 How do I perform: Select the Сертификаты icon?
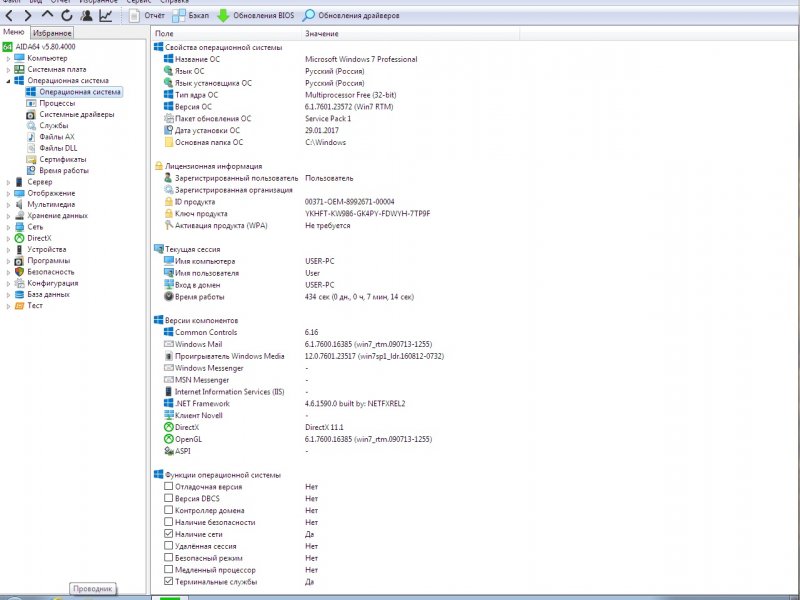(31, 159)
